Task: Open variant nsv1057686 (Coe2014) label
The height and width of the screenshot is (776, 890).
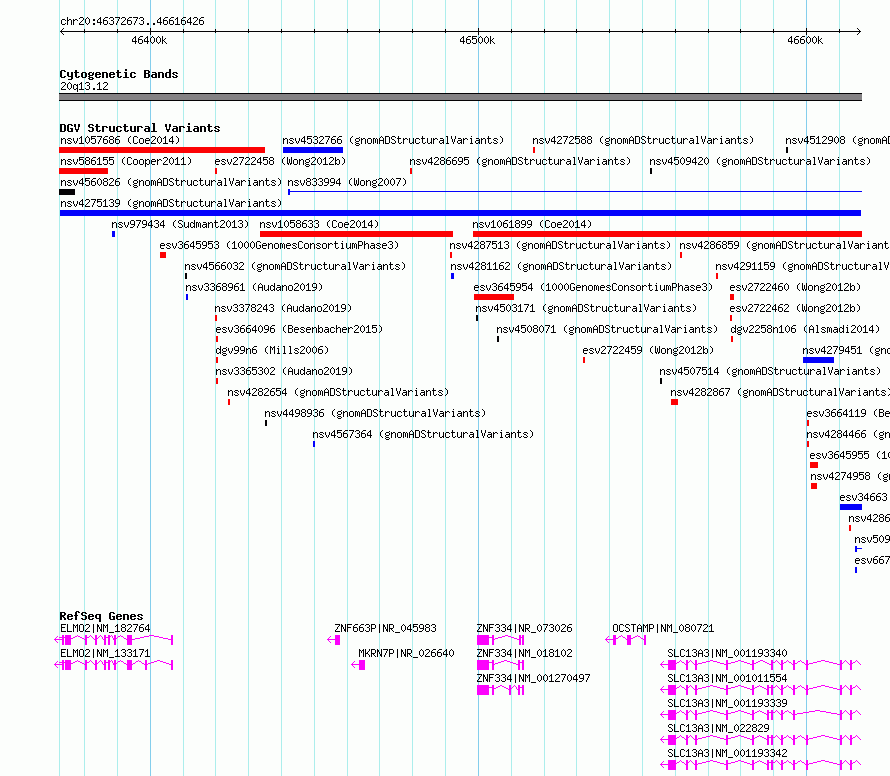Action: (120, 140)
